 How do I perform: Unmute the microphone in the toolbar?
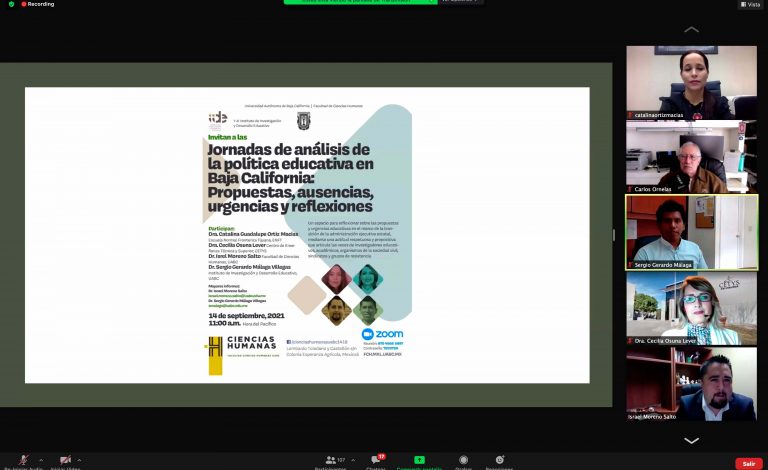22,460
